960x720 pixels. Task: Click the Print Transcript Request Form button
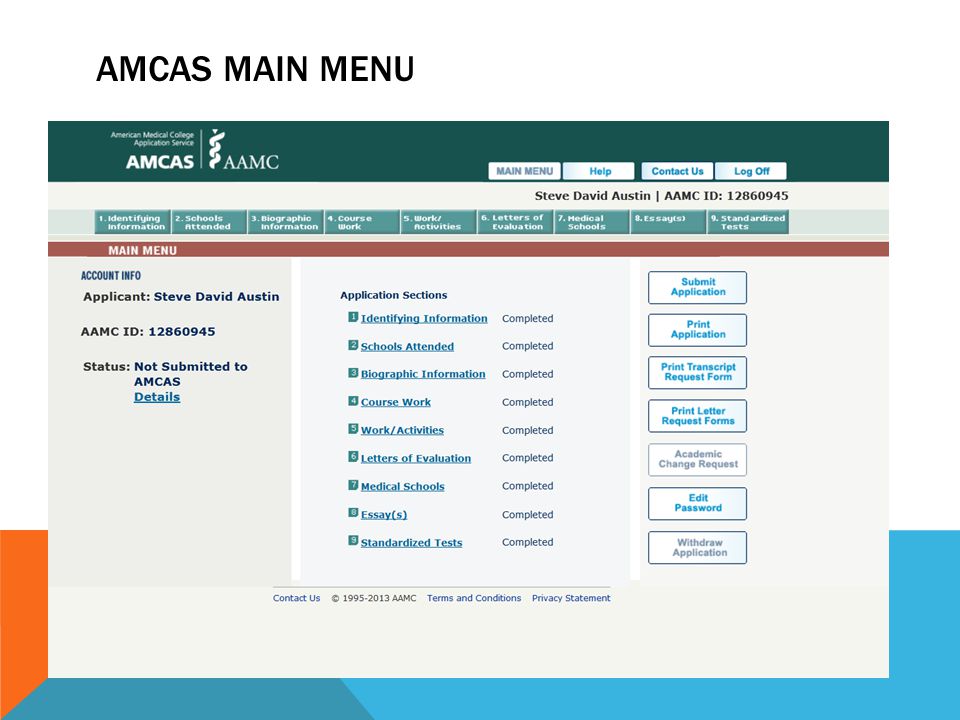pyautogui.click(x=697, y=372)
